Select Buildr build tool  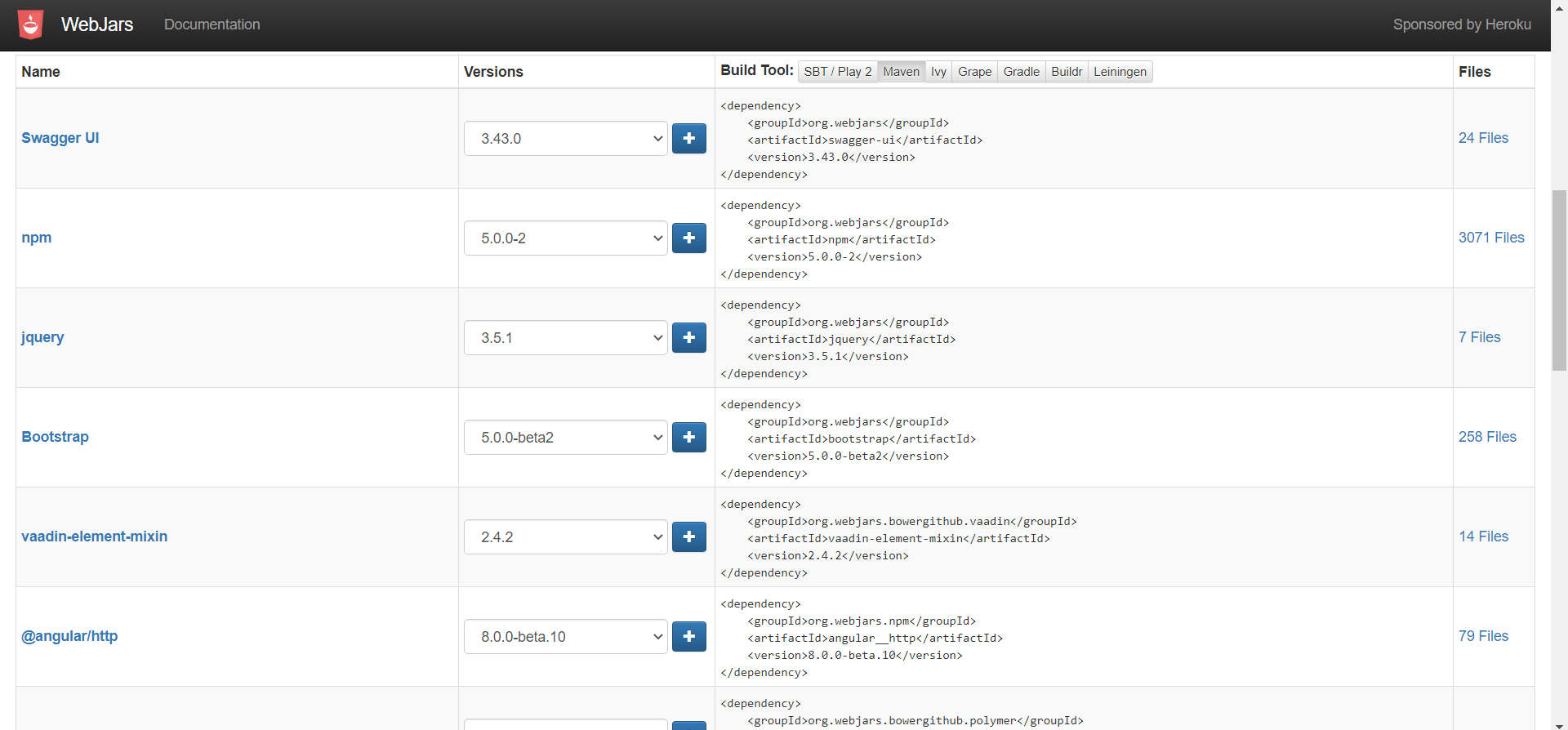[x=1067, y=72]
